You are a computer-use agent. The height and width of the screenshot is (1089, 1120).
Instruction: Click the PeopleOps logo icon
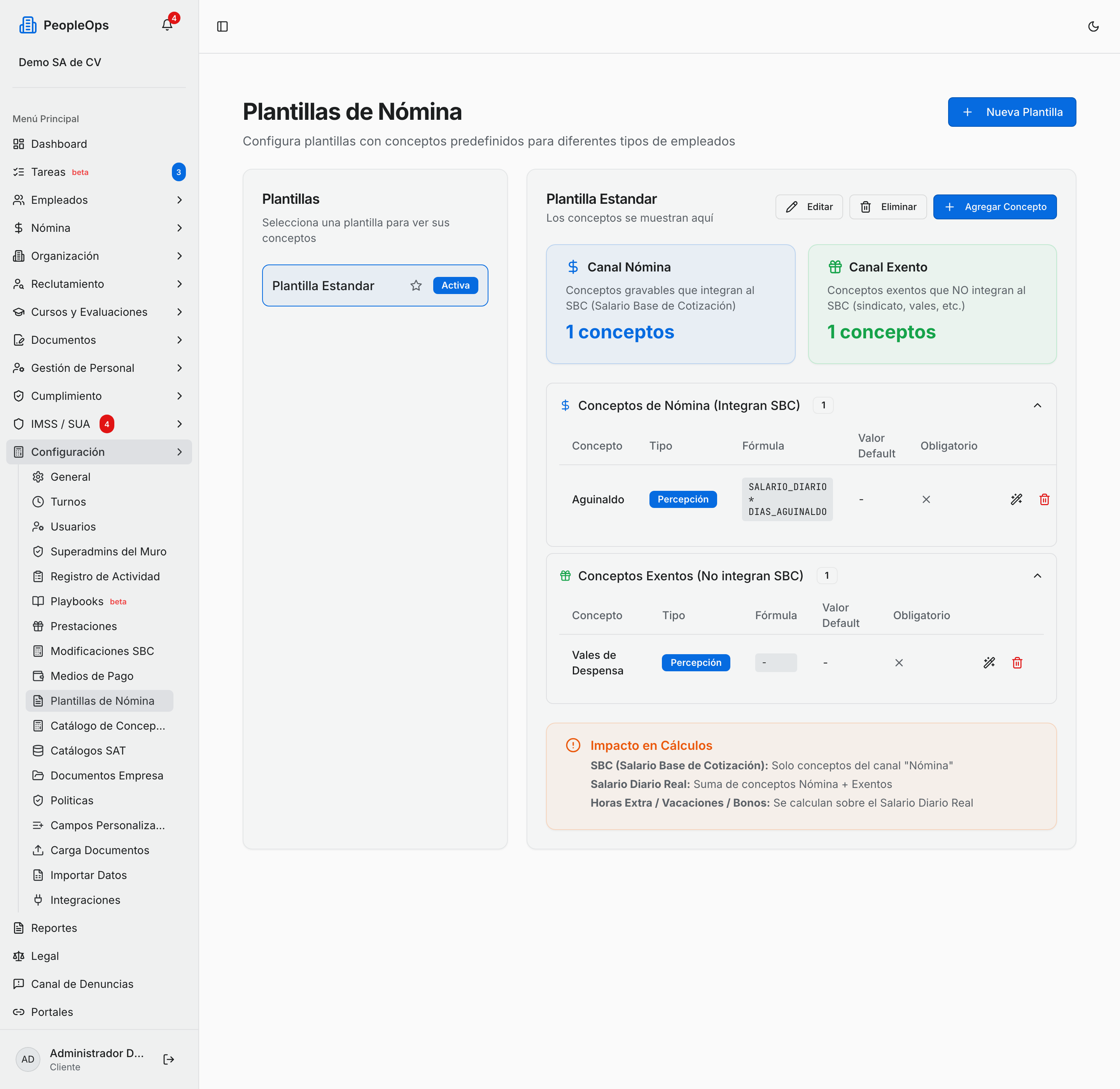click(28, 25)
